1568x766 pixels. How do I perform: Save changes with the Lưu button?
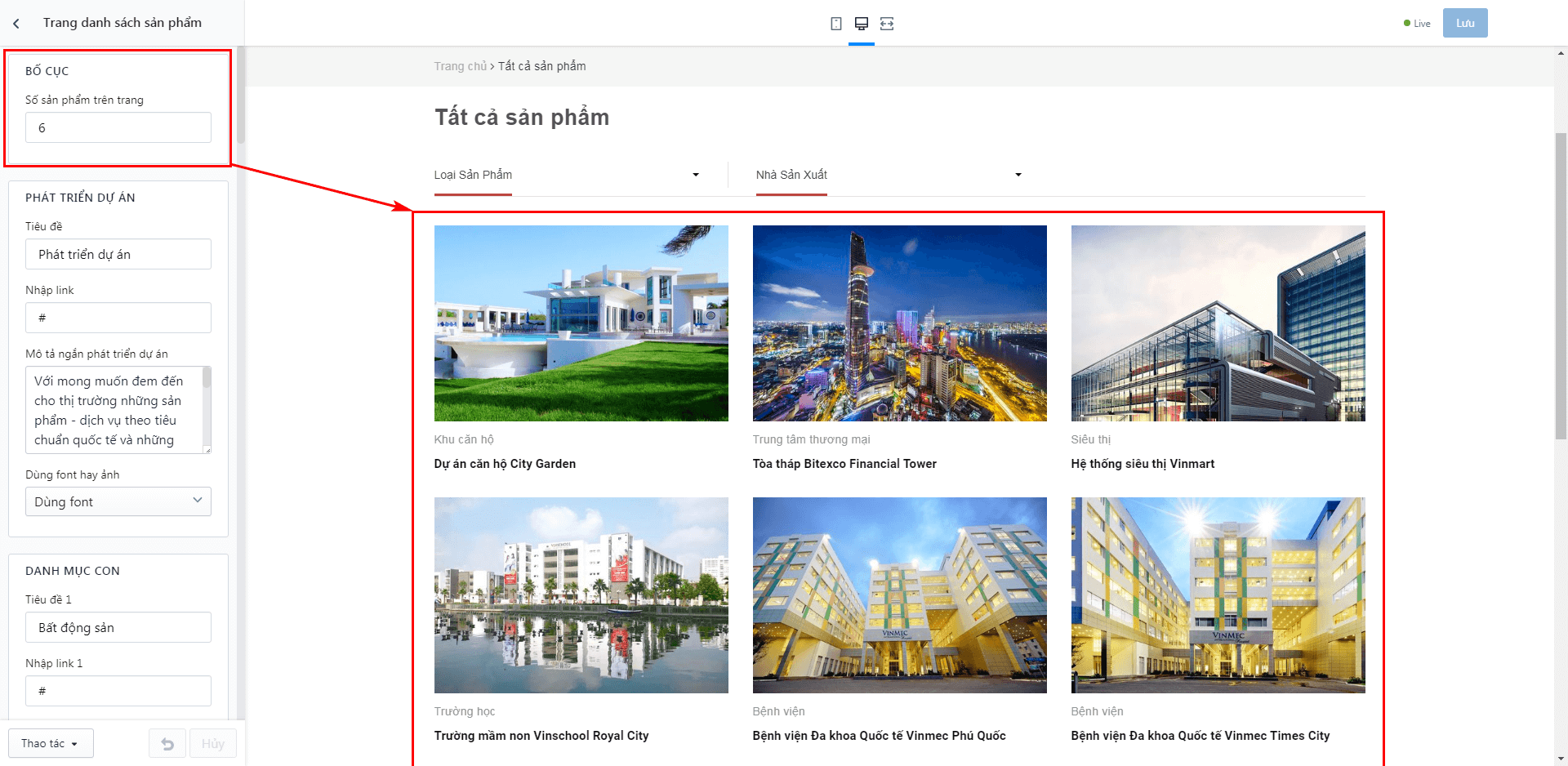pos(1465,23)
